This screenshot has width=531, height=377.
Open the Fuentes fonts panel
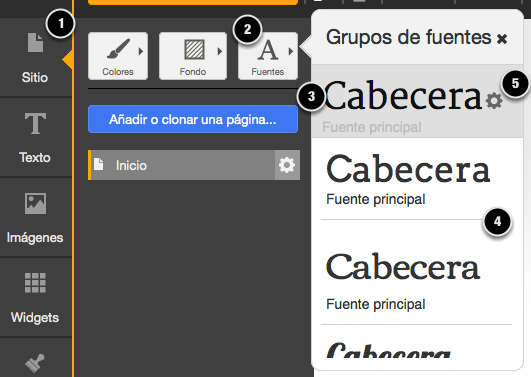(268, 56)
